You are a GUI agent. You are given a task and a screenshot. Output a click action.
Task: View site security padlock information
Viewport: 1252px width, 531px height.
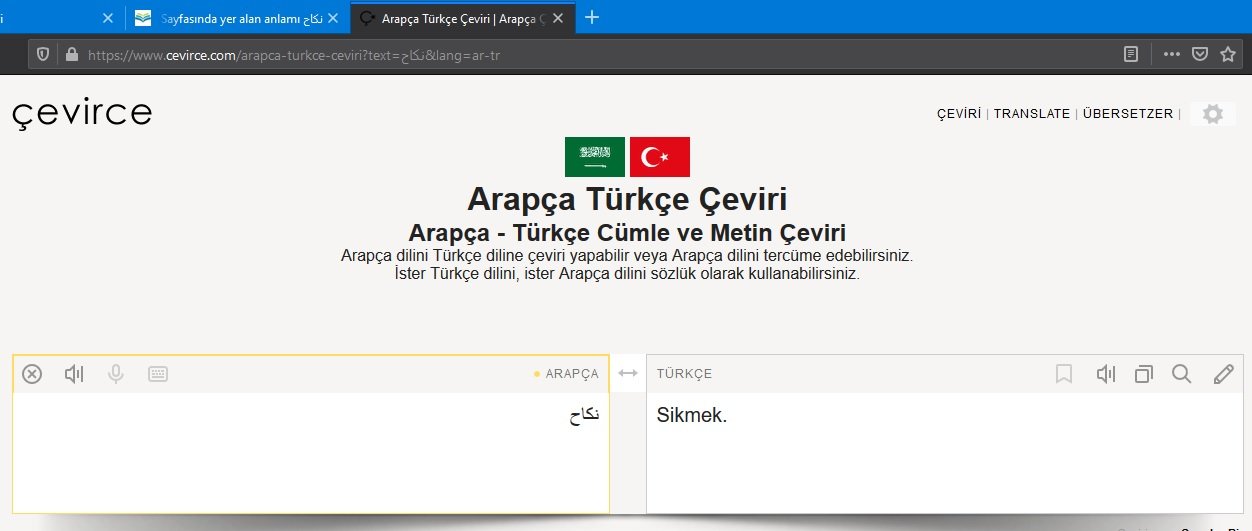click(71, 55)
